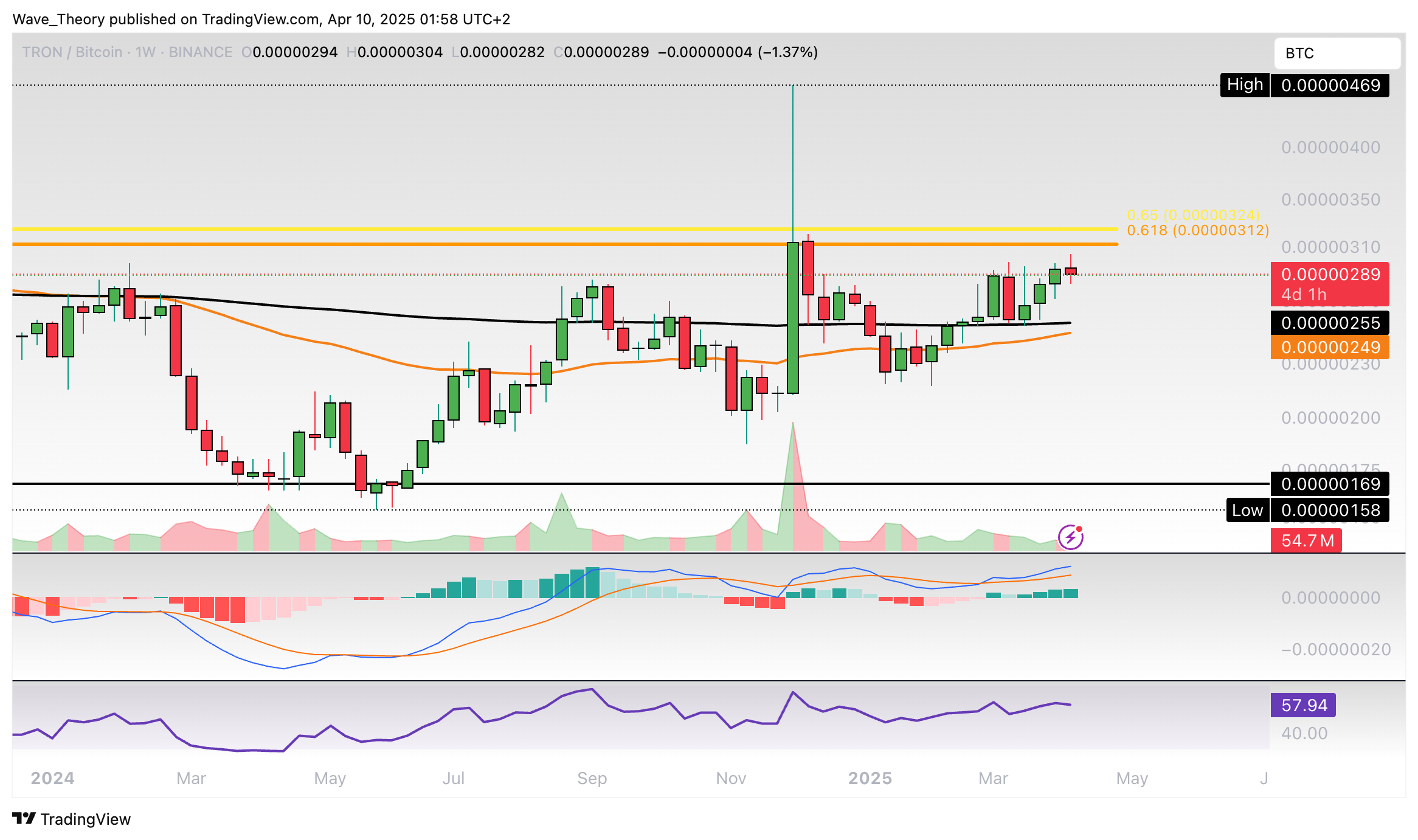1418x840 pixels.
Task: Click the Sep label on time axis
Action: [x=592, y=778]
